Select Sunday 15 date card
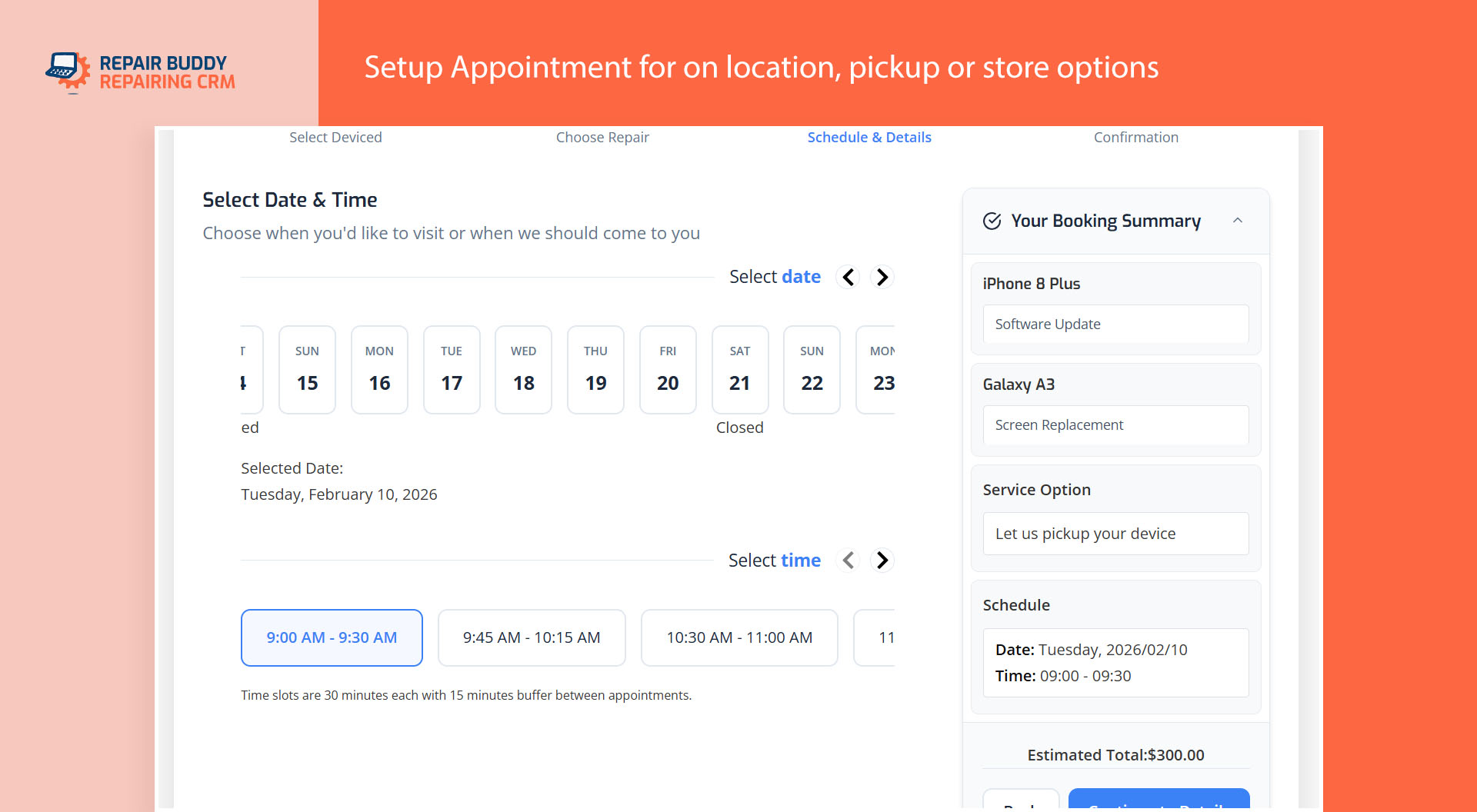 click(307, 370)
